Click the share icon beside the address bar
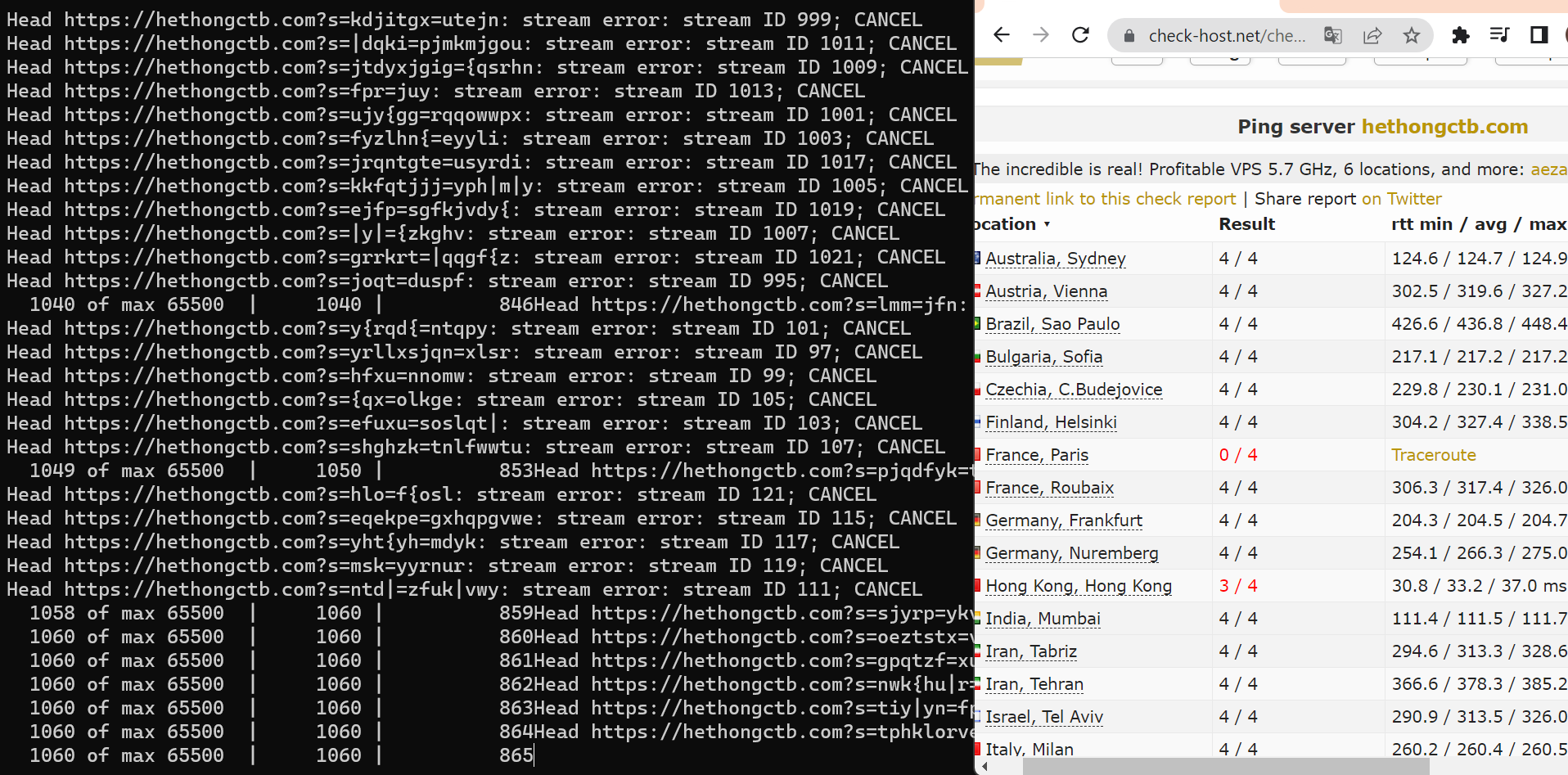The height and width of the screenshot is (775, 1568). tap(1372, 35)
